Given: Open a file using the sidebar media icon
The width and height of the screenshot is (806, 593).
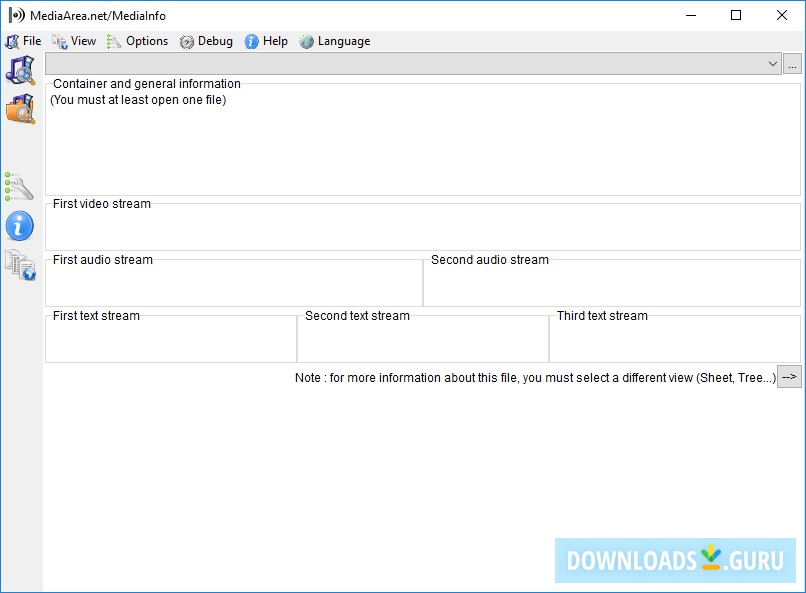Looking at the screenshot, I should point(20,70).
